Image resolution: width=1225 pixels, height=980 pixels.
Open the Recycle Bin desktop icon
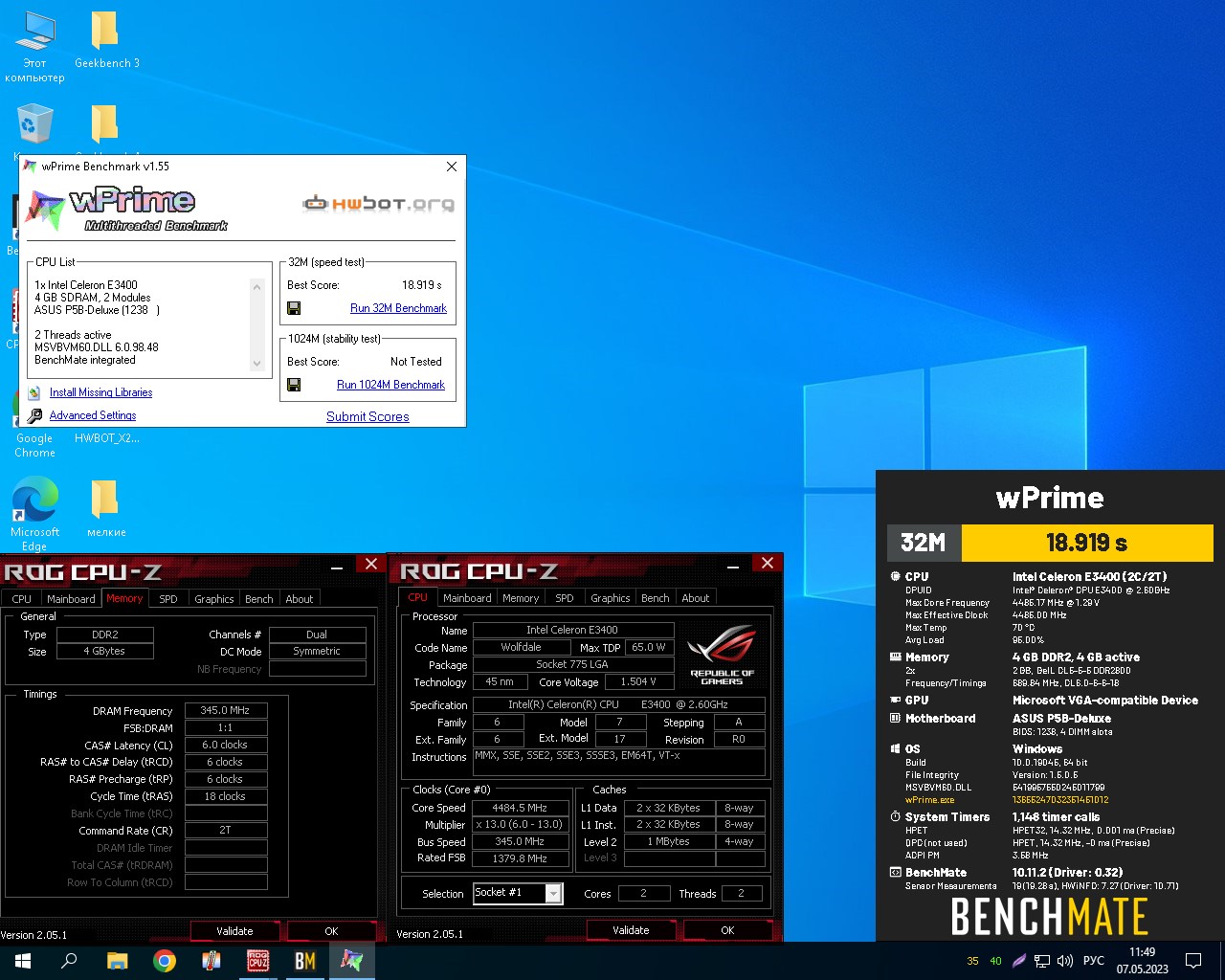click(34, 125)
